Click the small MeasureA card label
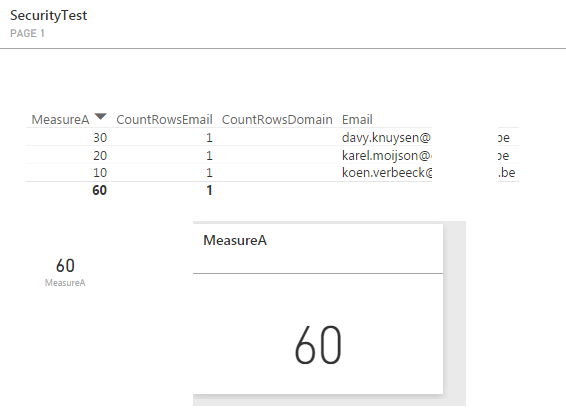This screenshot has width=566, height=411. tap(65, 283)
